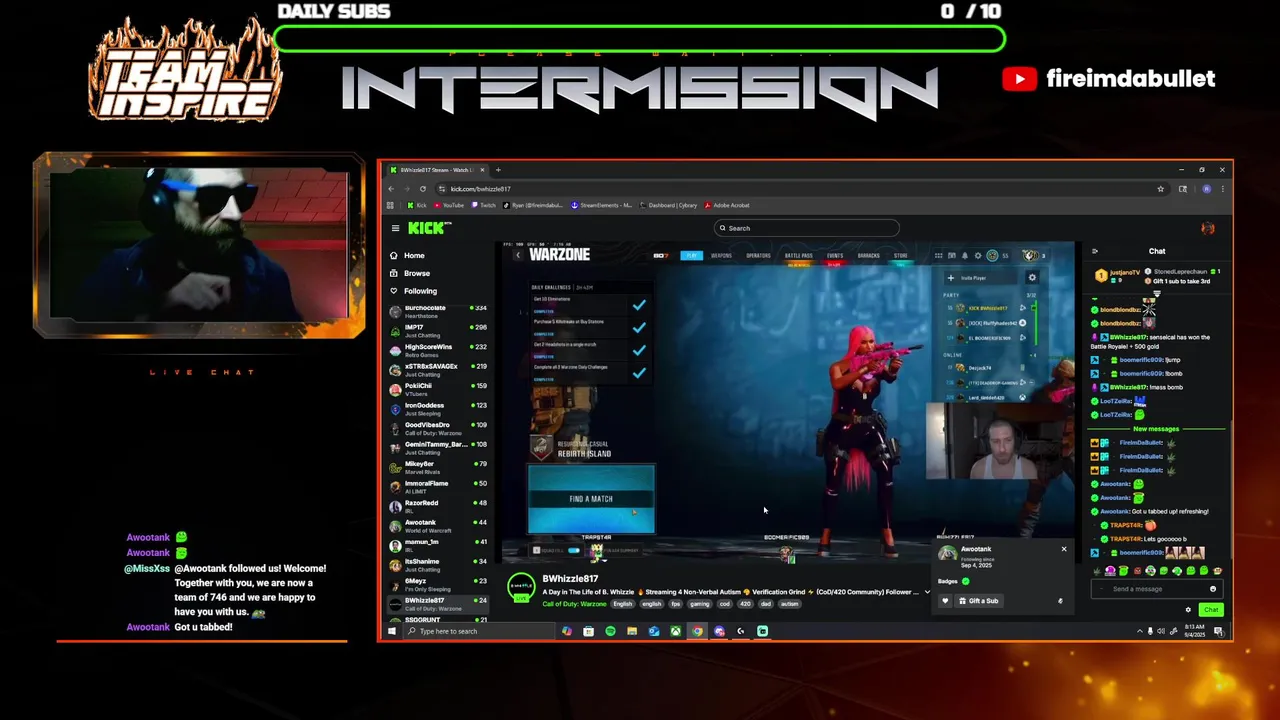Click the gaming stream tag
Image resolution: width=1280 pixels, height=720 pixels.
coord(699,604)
